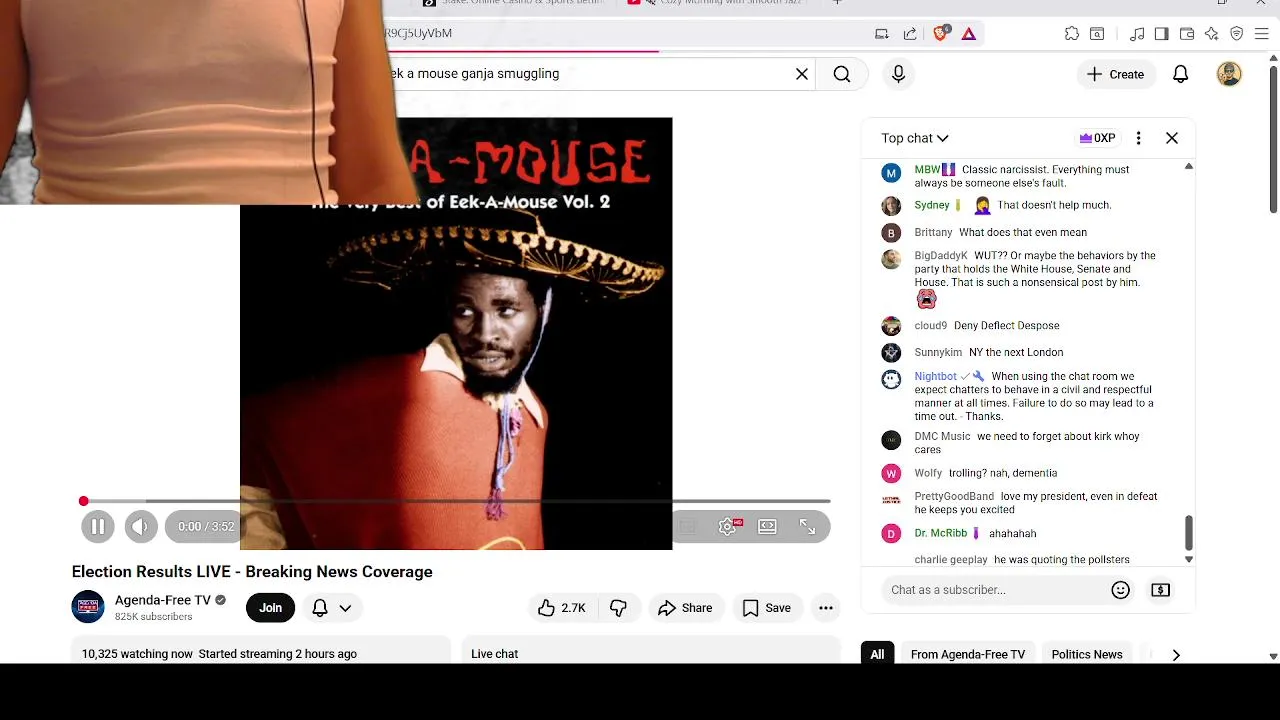This screenshot has width=1280, height=720.
Task: Toggle the browser sidebar panel icon
Action: point(1161,33)
